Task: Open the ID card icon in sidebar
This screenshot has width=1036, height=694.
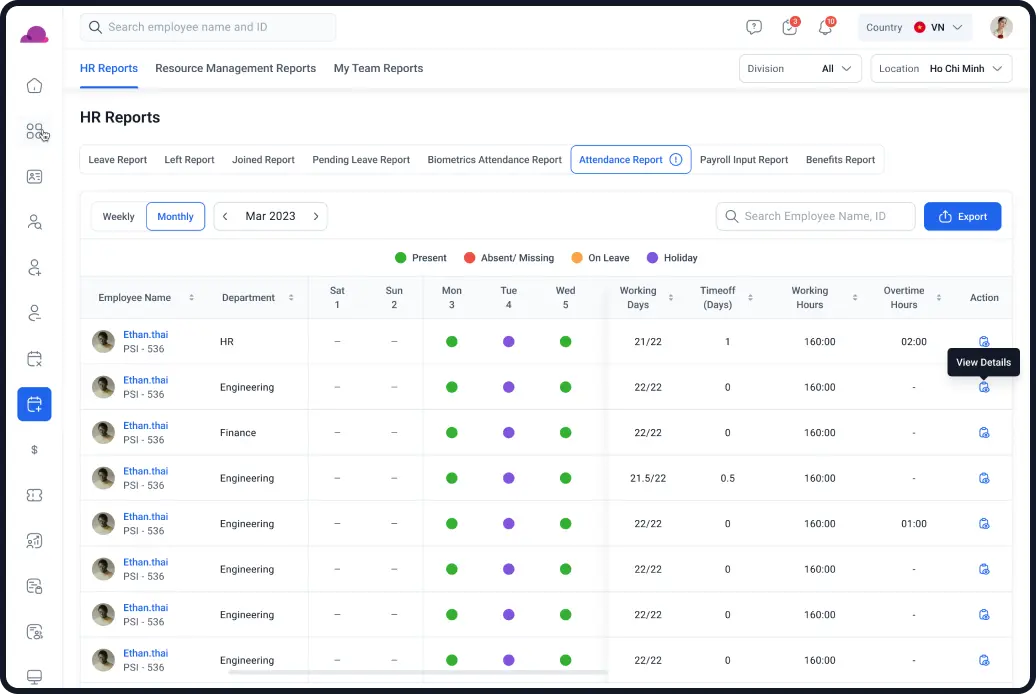Action: point(34,176)
